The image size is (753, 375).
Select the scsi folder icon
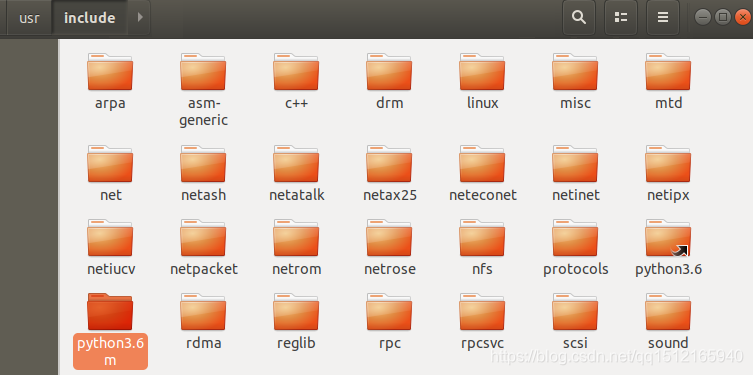pos(575,312)
